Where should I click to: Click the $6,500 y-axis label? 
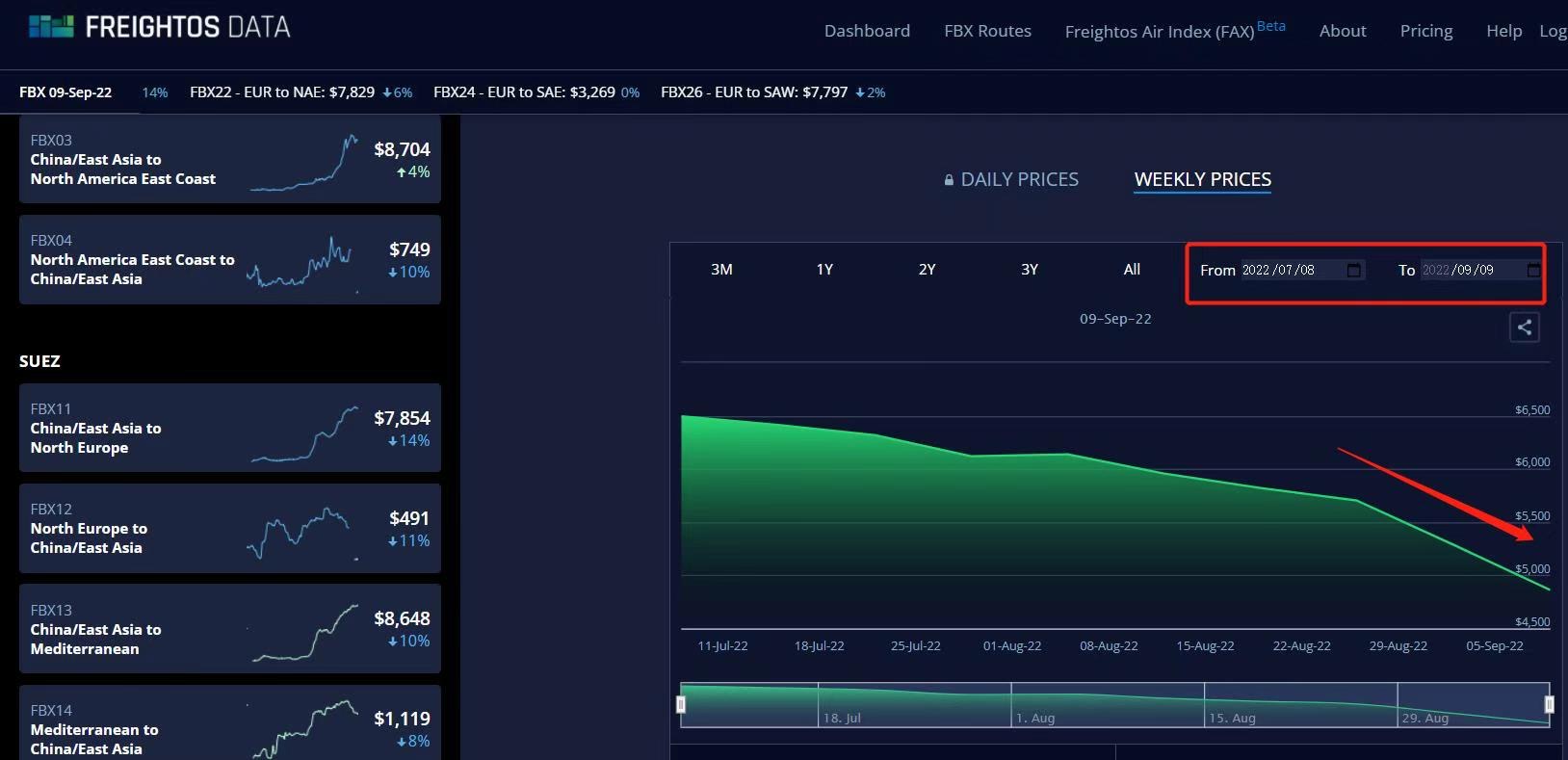pos(1532,410)
